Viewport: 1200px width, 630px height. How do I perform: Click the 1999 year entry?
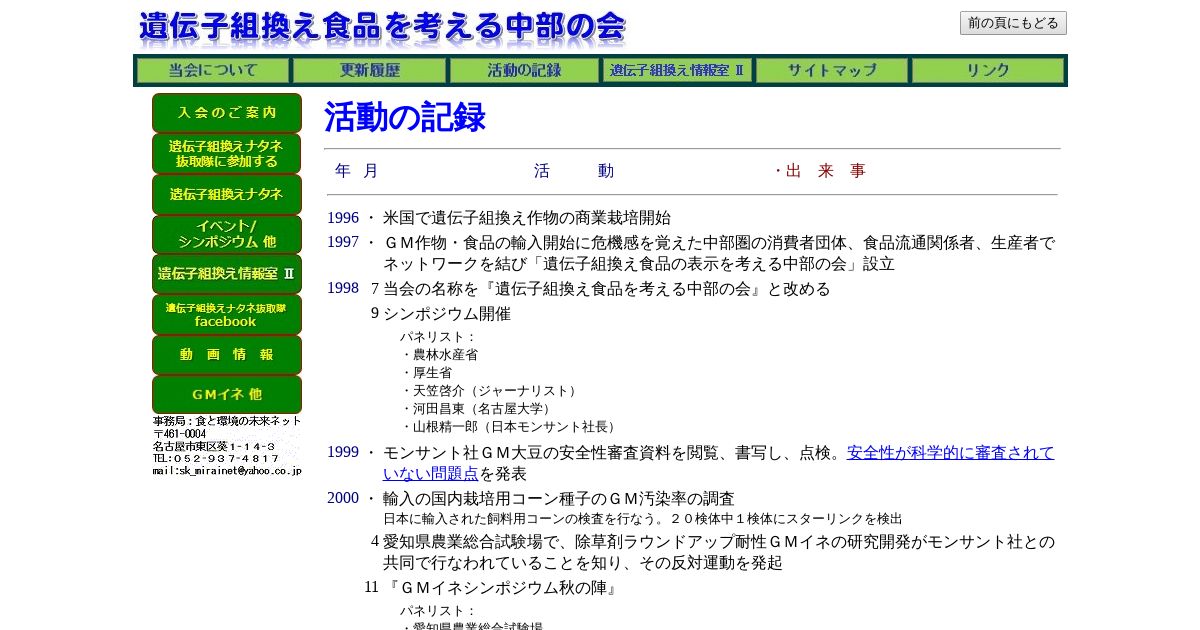(x=343, y=452)
